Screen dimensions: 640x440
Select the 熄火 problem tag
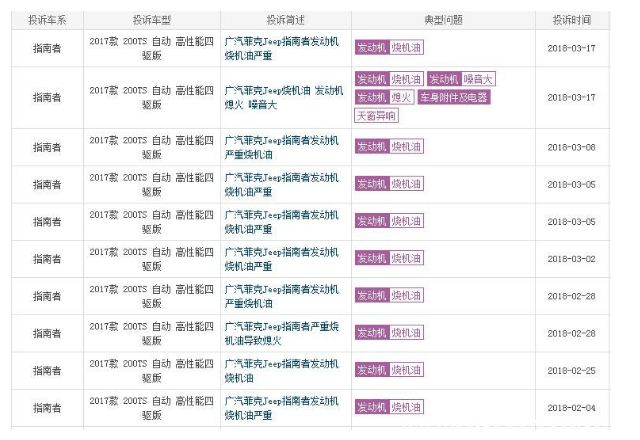401,97
